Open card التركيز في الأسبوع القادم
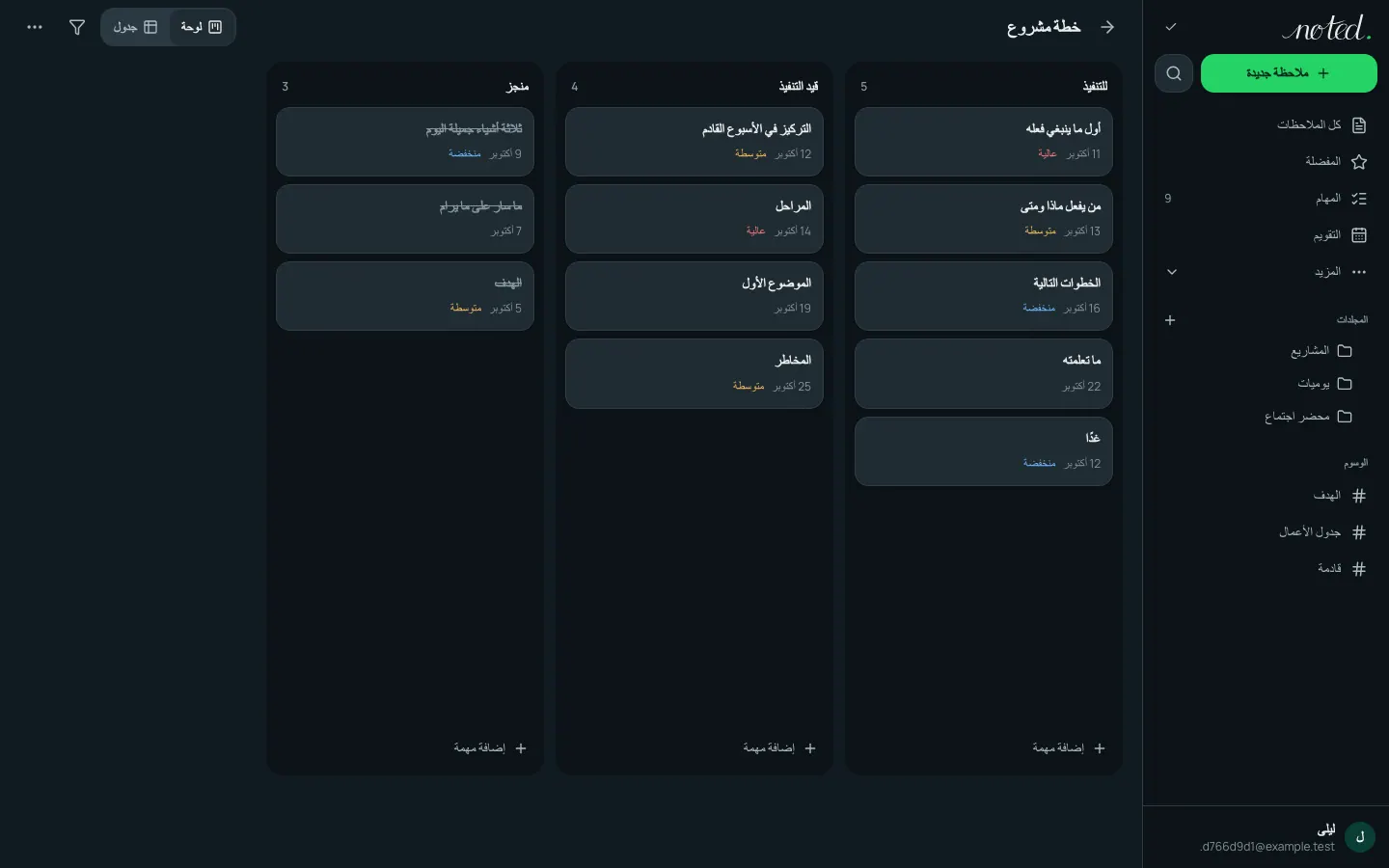The height and width of the screenshot is (868, 1389). point(694,142)
